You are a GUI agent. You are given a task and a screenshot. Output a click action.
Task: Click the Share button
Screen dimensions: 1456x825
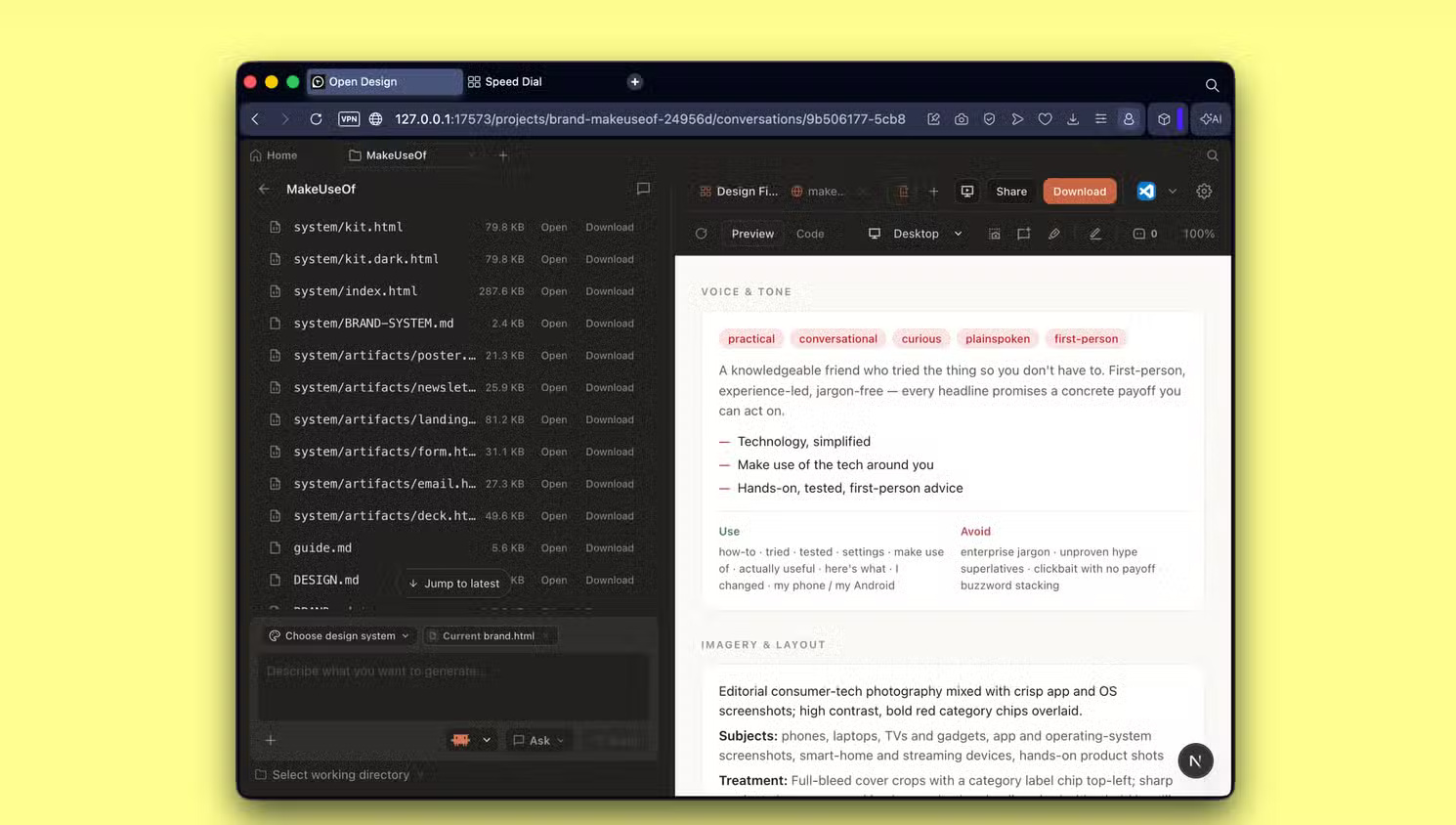point(1011,192)
